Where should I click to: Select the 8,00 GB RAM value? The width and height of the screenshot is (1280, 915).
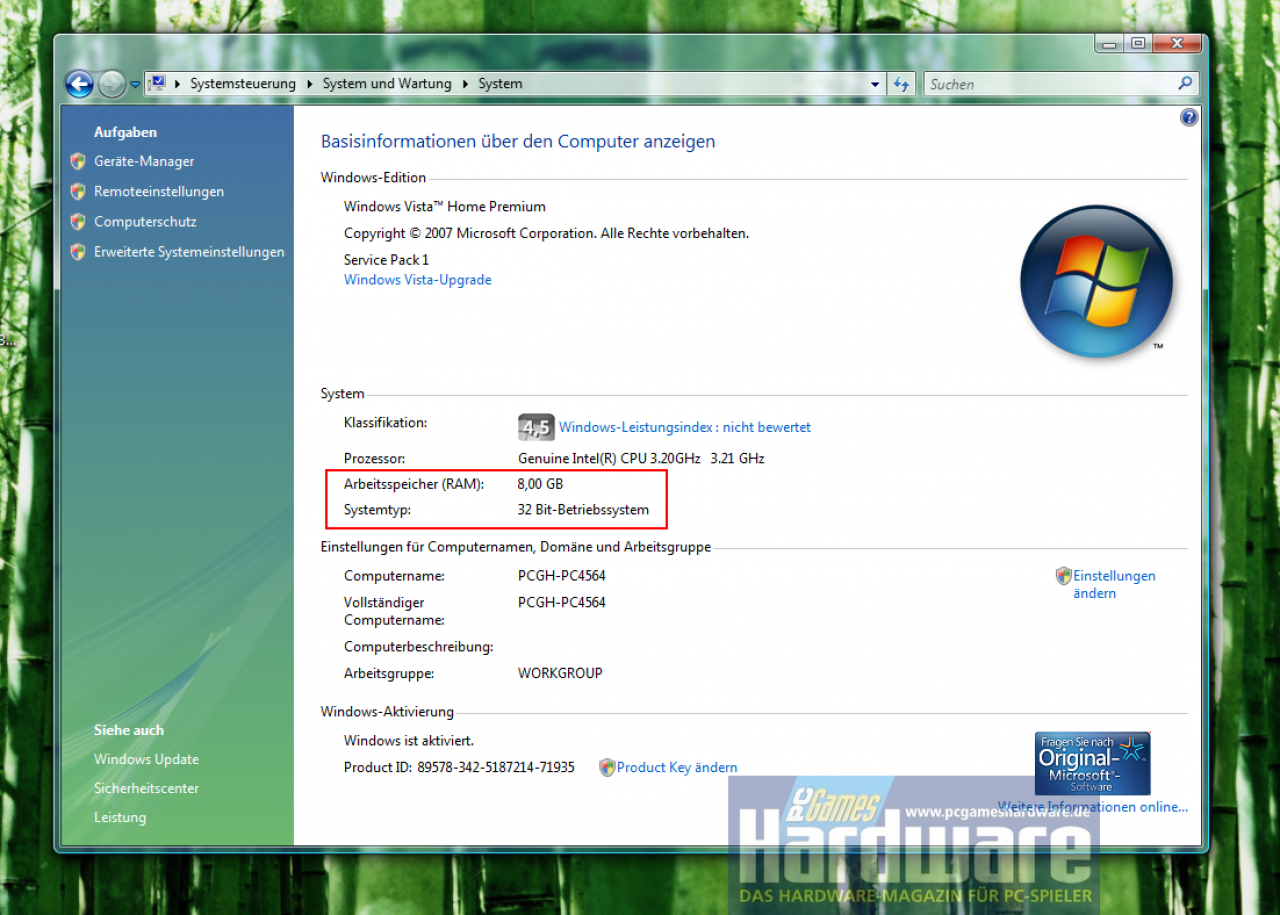click(x=540, y=484)
